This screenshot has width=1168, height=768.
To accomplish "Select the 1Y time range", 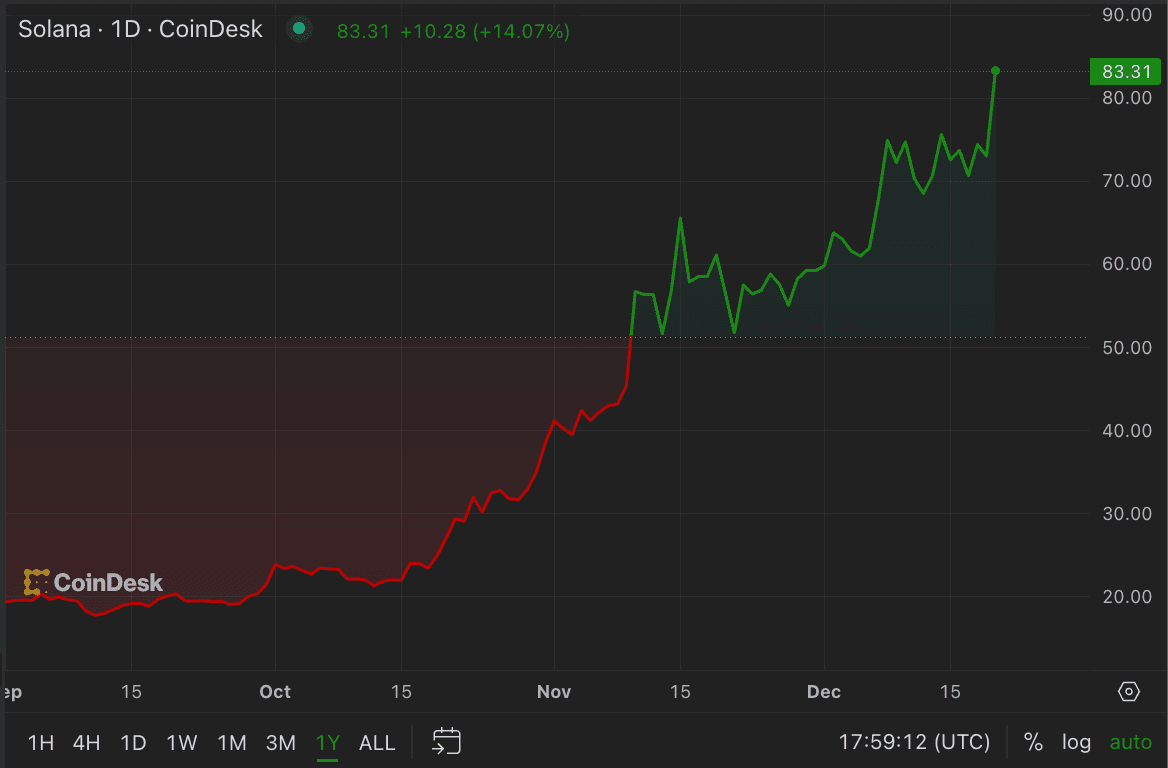I will point(328,743).
